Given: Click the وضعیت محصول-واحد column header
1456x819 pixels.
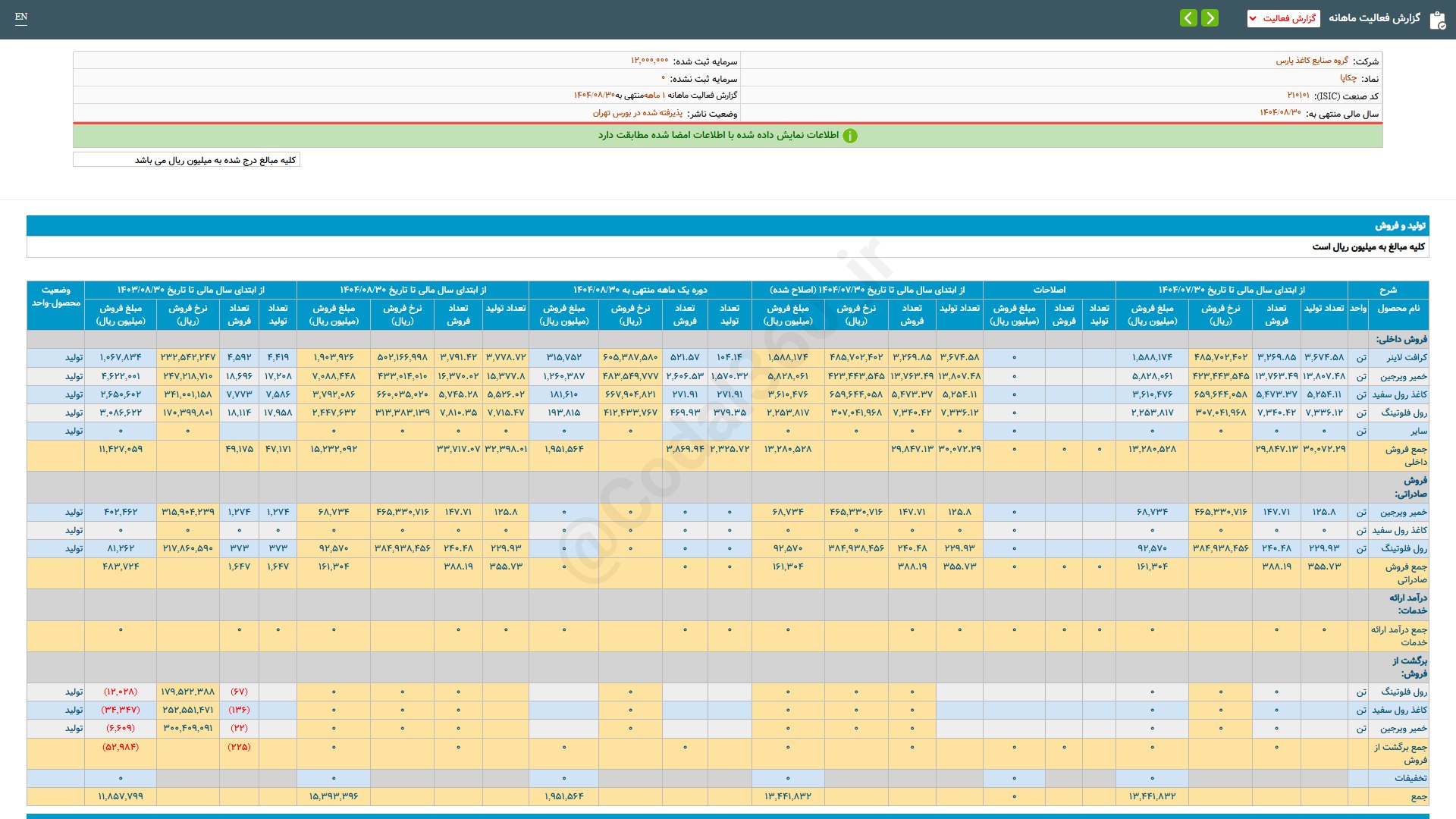Looking at the screenshot, I should tap(55, 297).
